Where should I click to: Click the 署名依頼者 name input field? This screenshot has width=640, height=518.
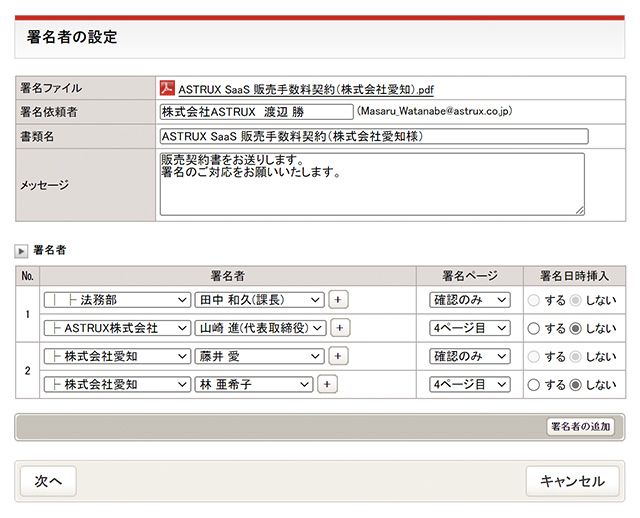256,112
